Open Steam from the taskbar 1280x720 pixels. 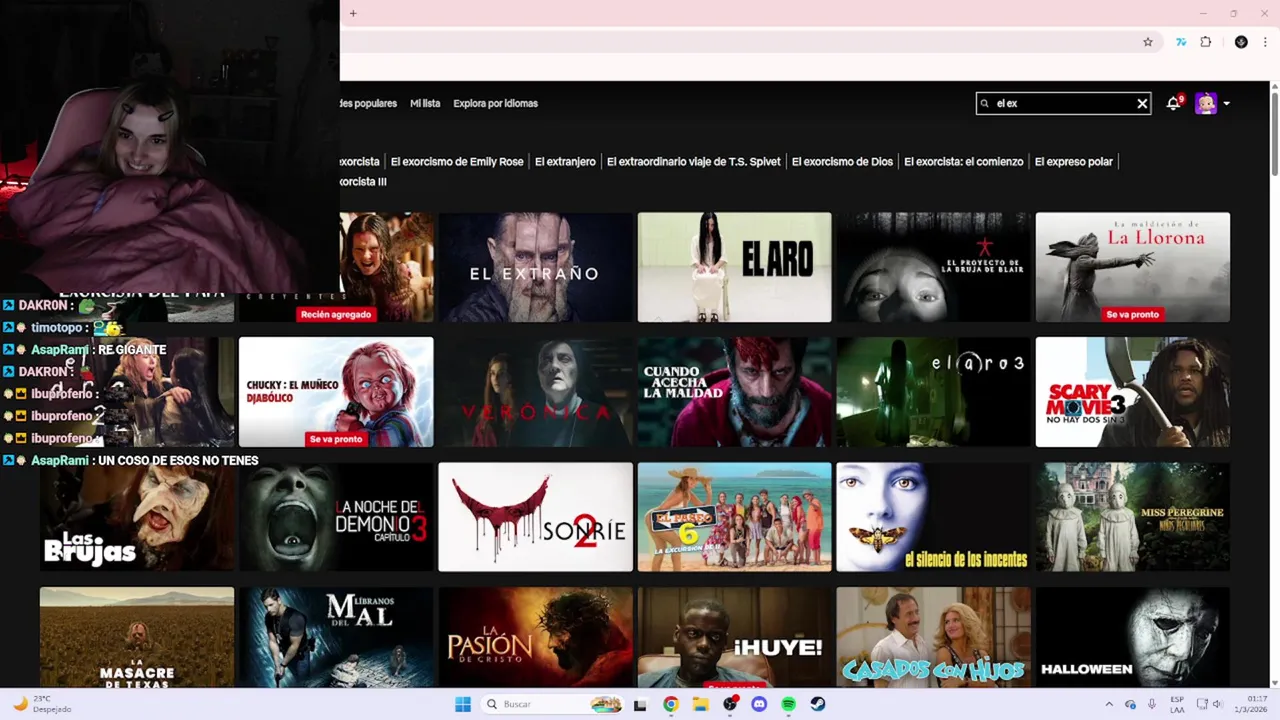[x=818, y=704]
